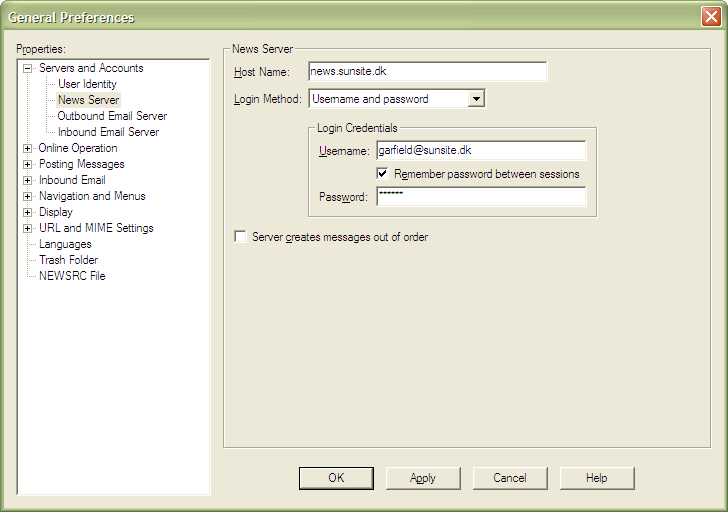Open the Login Method dropdown
This screenshot has height=512, width=728.
(476, 99)
